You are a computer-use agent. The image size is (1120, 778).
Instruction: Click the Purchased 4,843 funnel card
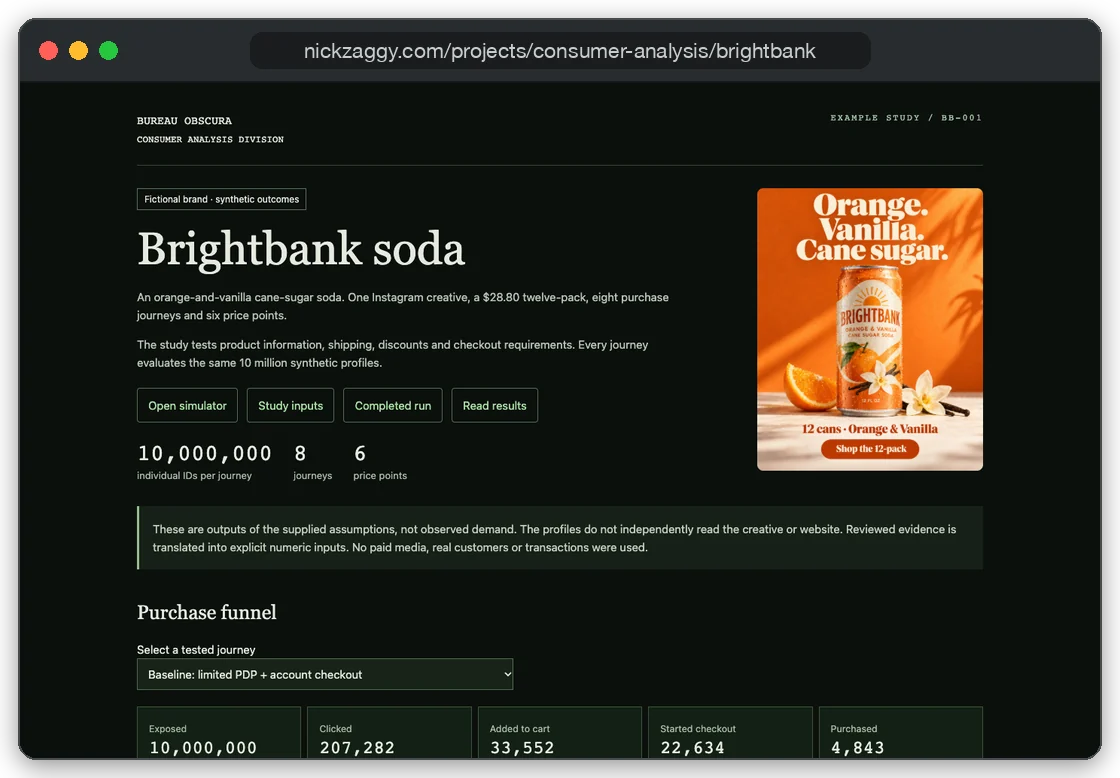point(901,732)
